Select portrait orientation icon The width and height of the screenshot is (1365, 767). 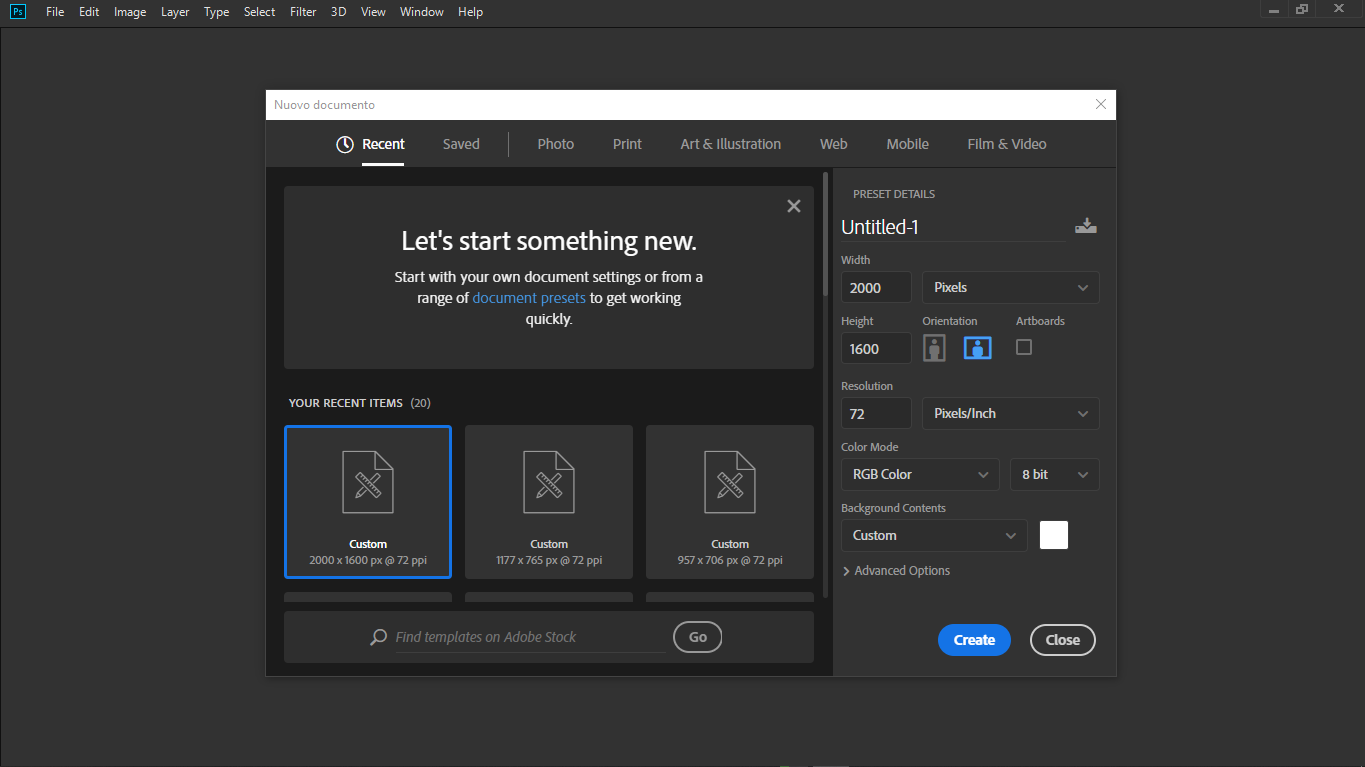point(934,348)
